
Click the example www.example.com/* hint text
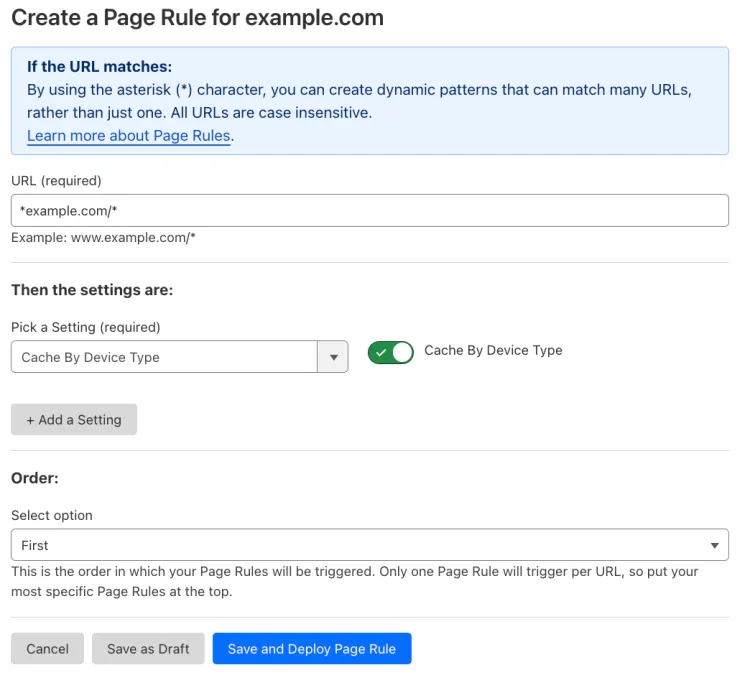point(103,237)
